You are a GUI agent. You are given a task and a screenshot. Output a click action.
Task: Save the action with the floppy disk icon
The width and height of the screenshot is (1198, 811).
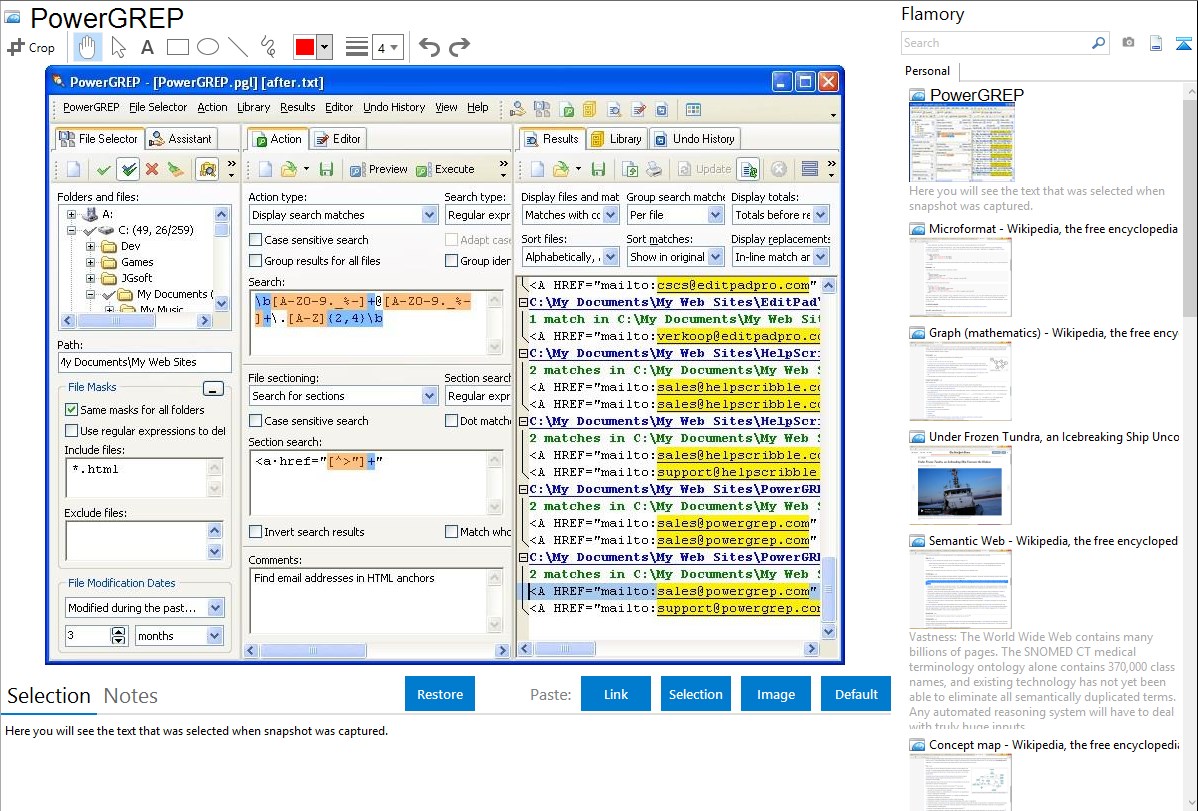point(326,169)
